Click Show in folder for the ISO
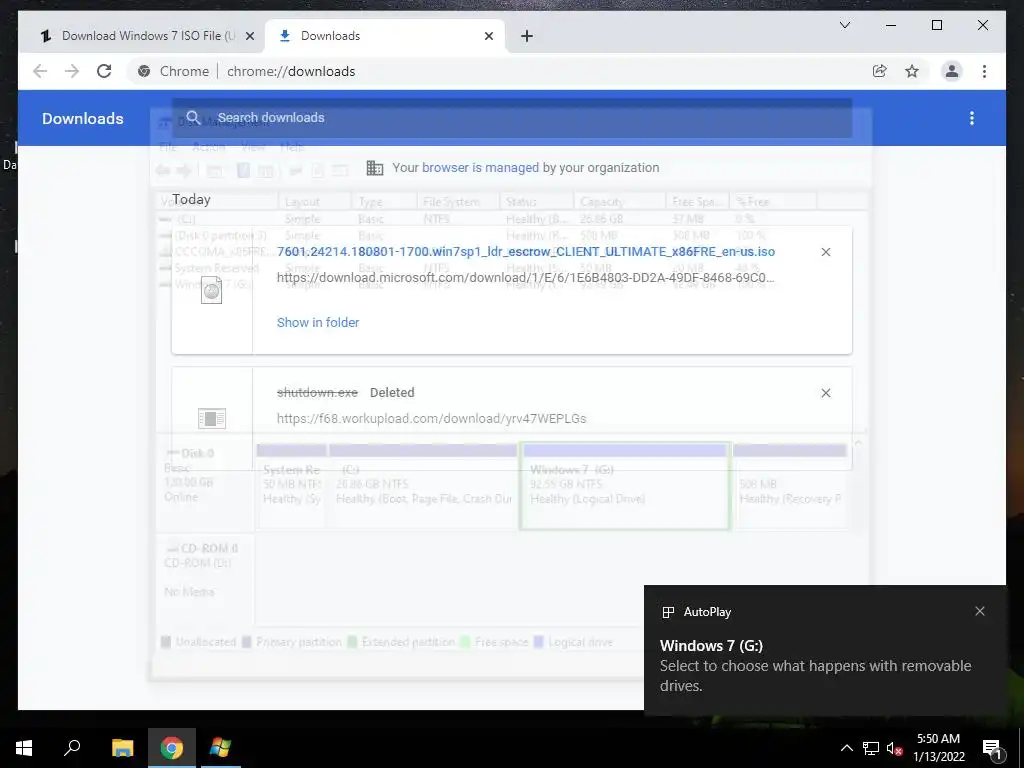Image resolution: width=1024 pixels, height=768 pixels. [x=318, y=322]
